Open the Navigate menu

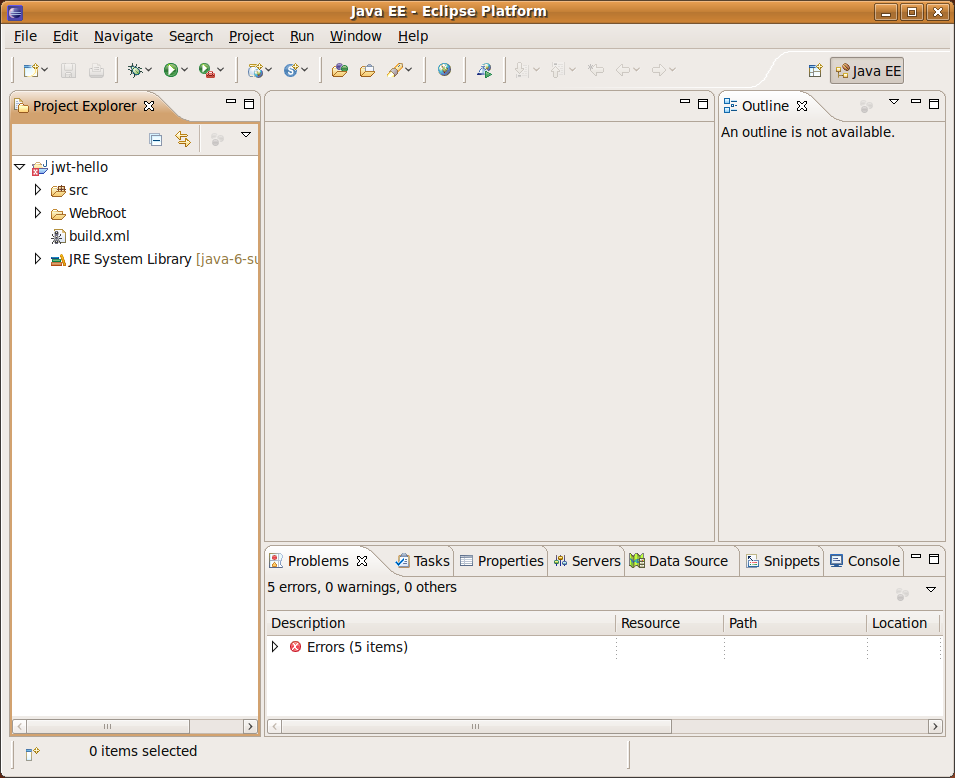123,37
